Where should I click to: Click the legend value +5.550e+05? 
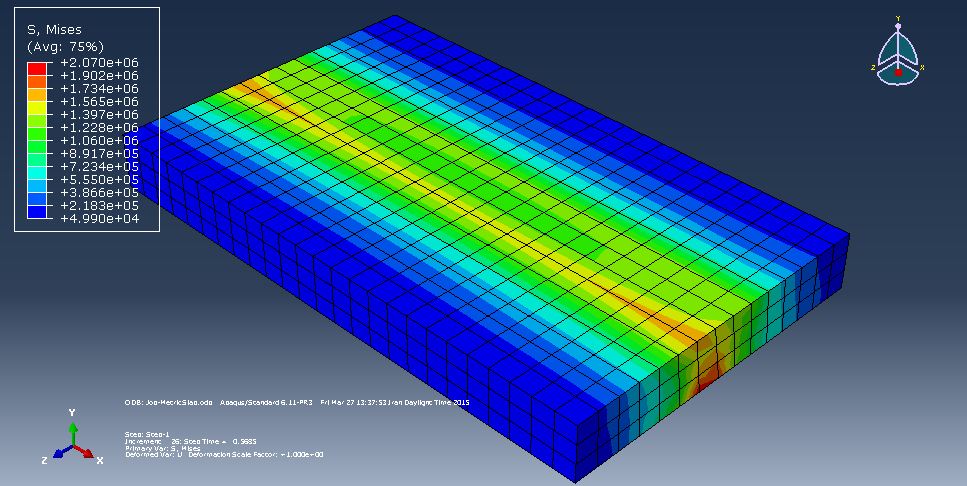[99, 179]
